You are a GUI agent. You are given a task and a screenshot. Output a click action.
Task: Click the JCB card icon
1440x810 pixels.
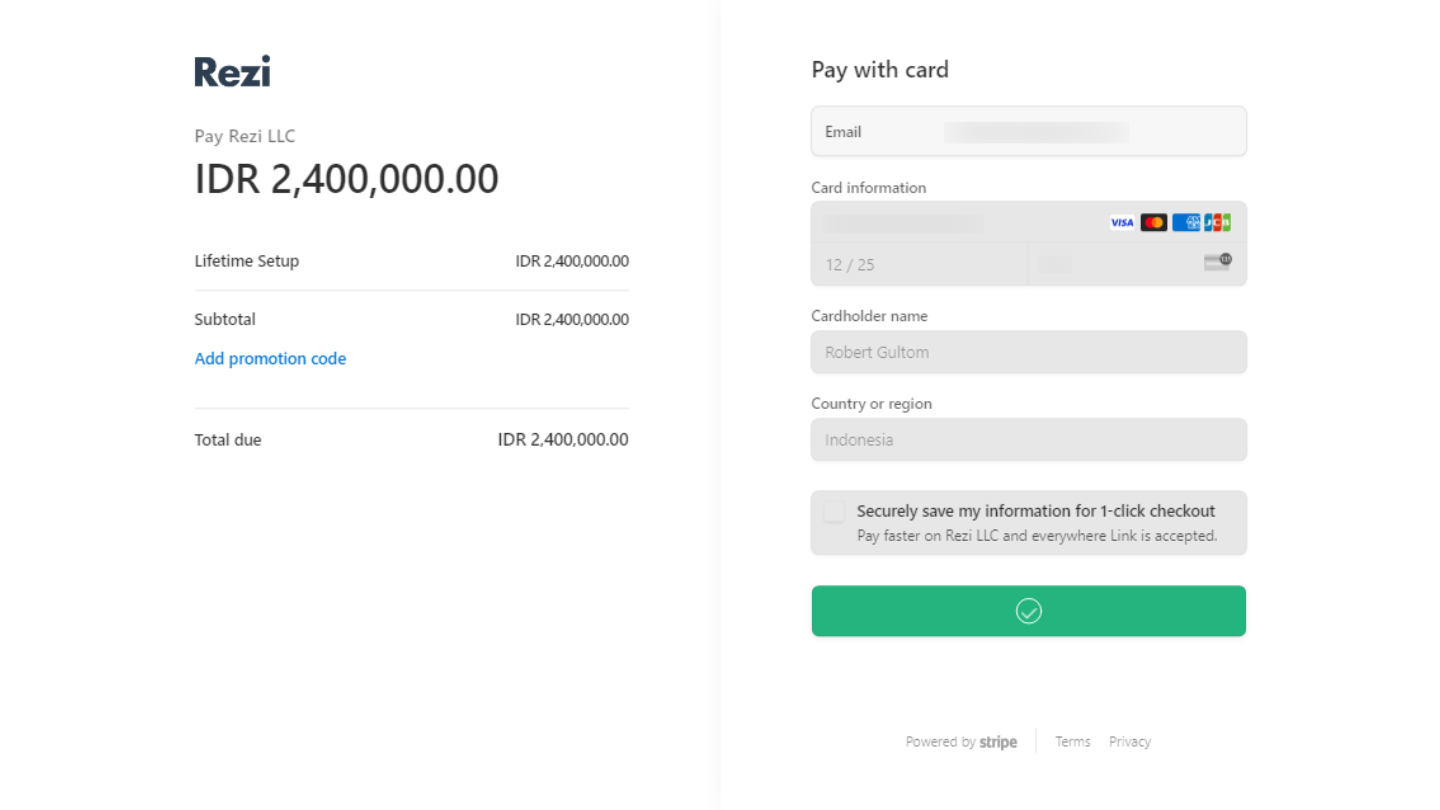click(1217, 222)
